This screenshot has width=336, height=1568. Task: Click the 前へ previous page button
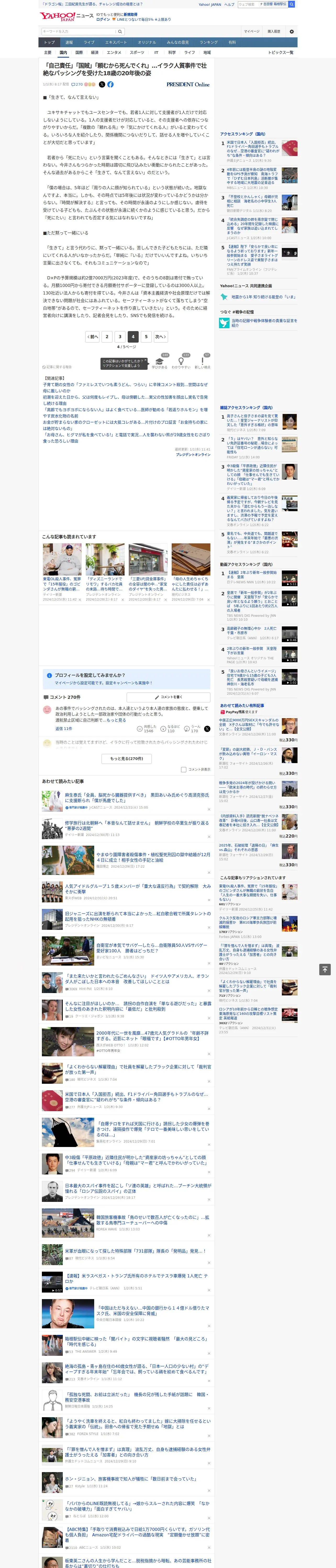pos(92,337)
